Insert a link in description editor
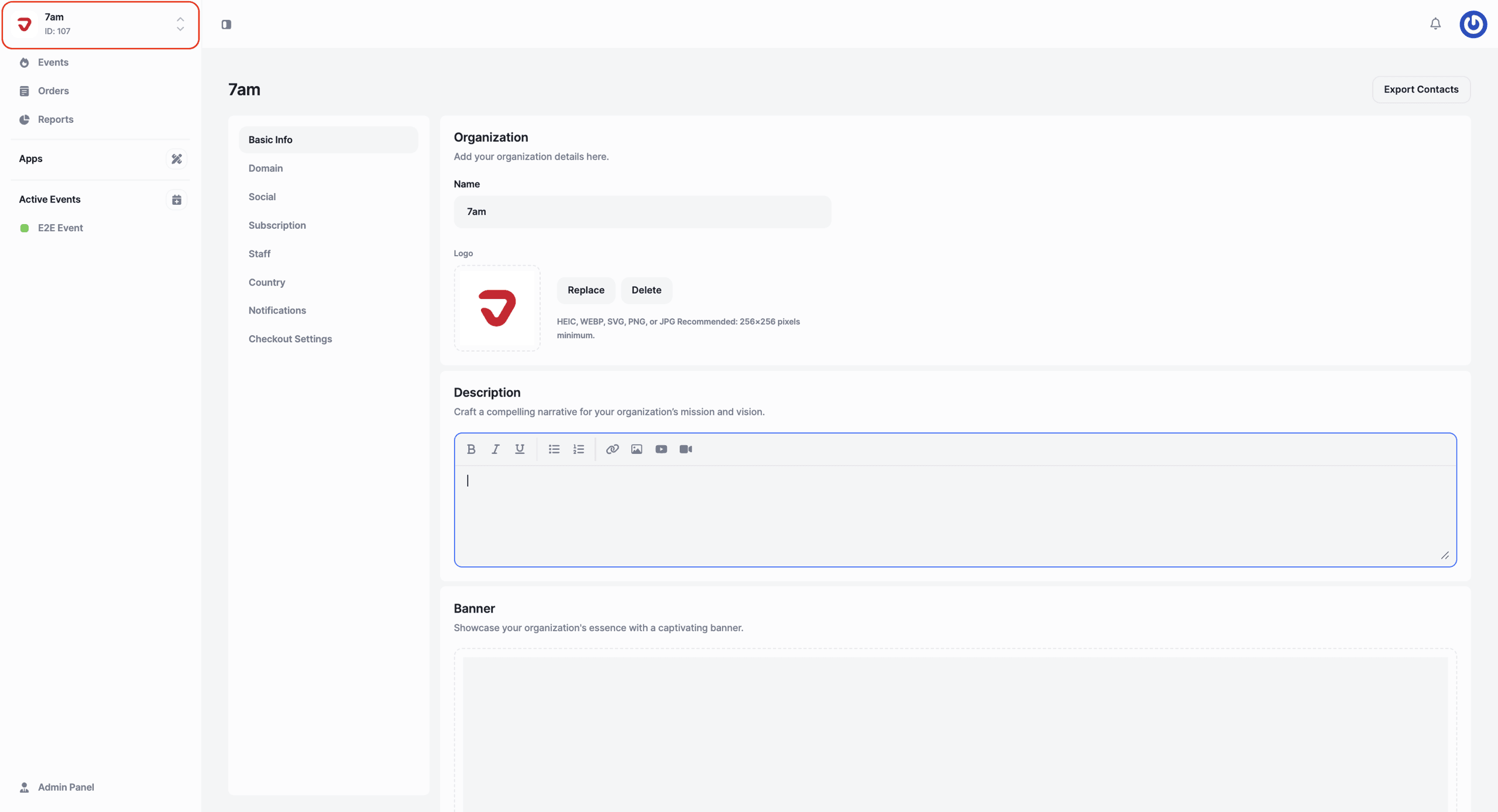The width and height of the screenshot is (1498, 812). [612, 449]
